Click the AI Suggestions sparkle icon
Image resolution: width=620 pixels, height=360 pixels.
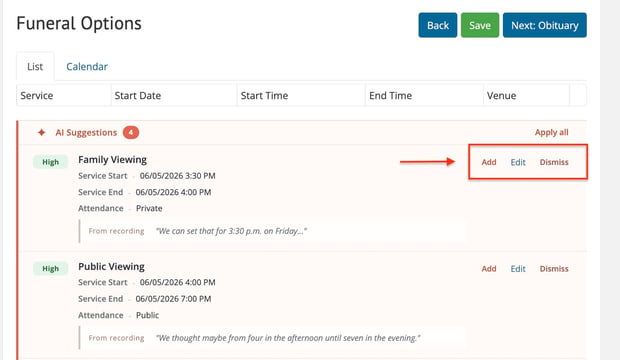pyautogui.click(x=42, y=133)
